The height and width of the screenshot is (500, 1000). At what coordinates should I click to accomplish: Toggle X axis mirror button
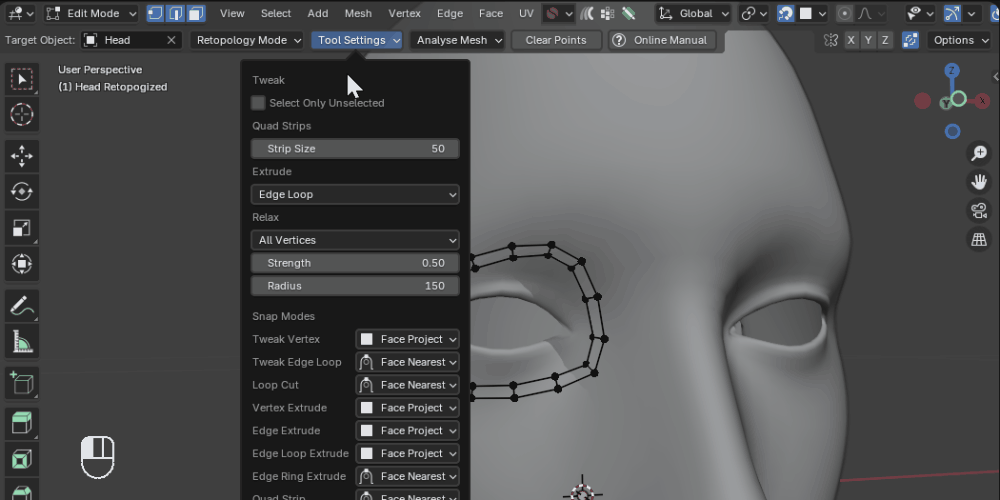coord(851,40)
